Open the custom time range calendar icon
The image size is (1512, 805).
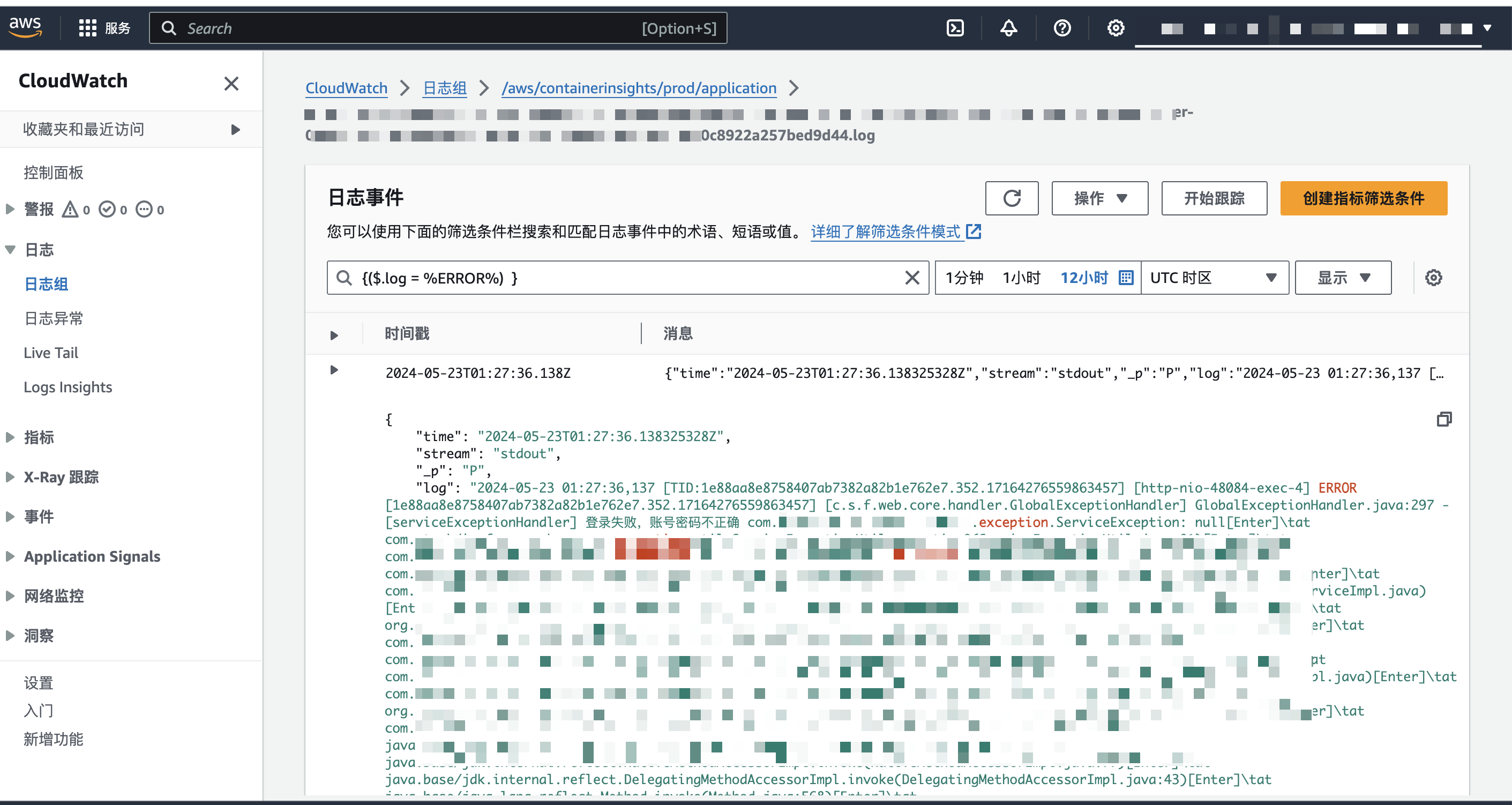coord(1125,278)
